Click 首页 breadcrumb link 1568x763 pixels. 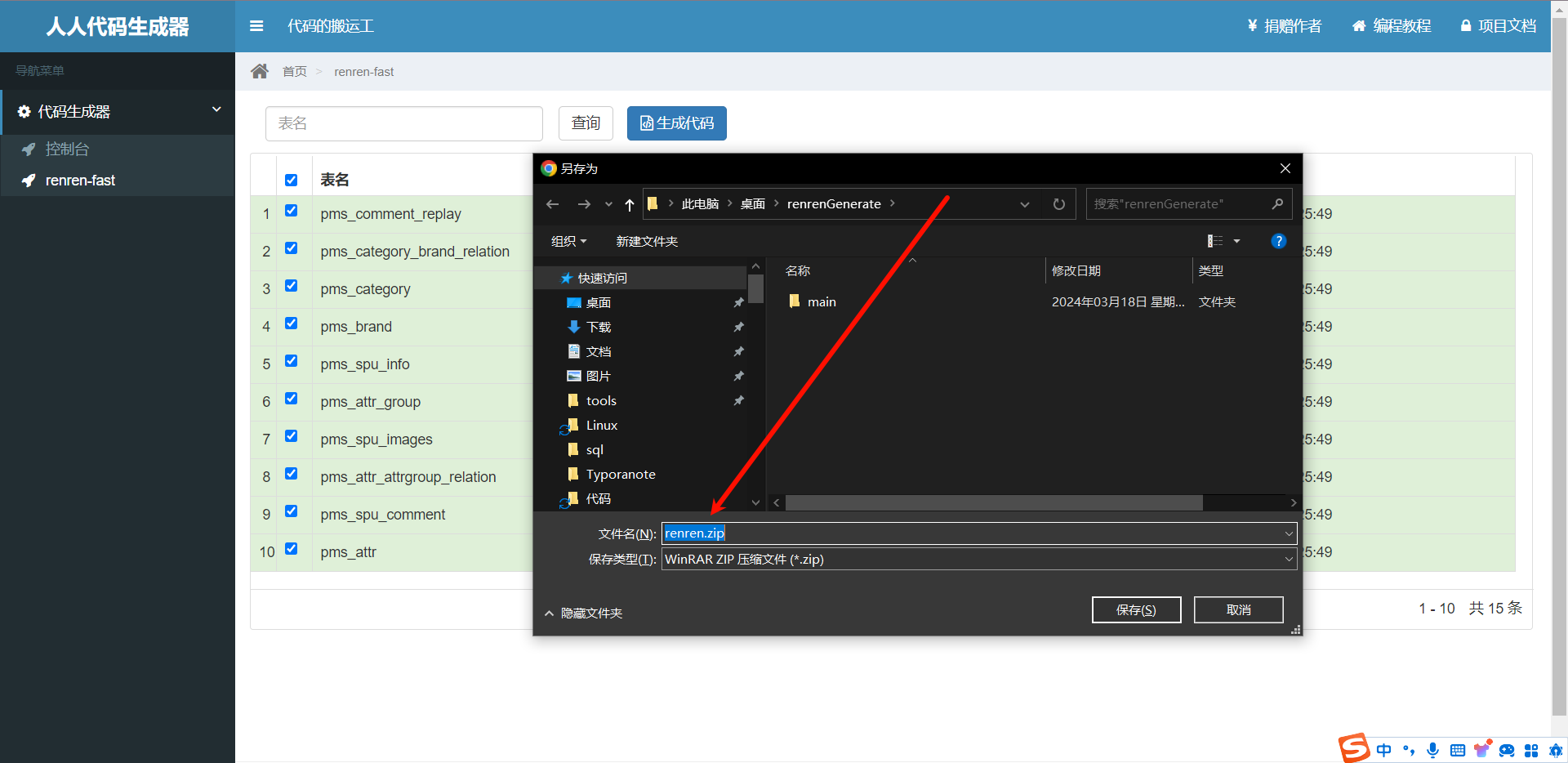pos(295,72)
